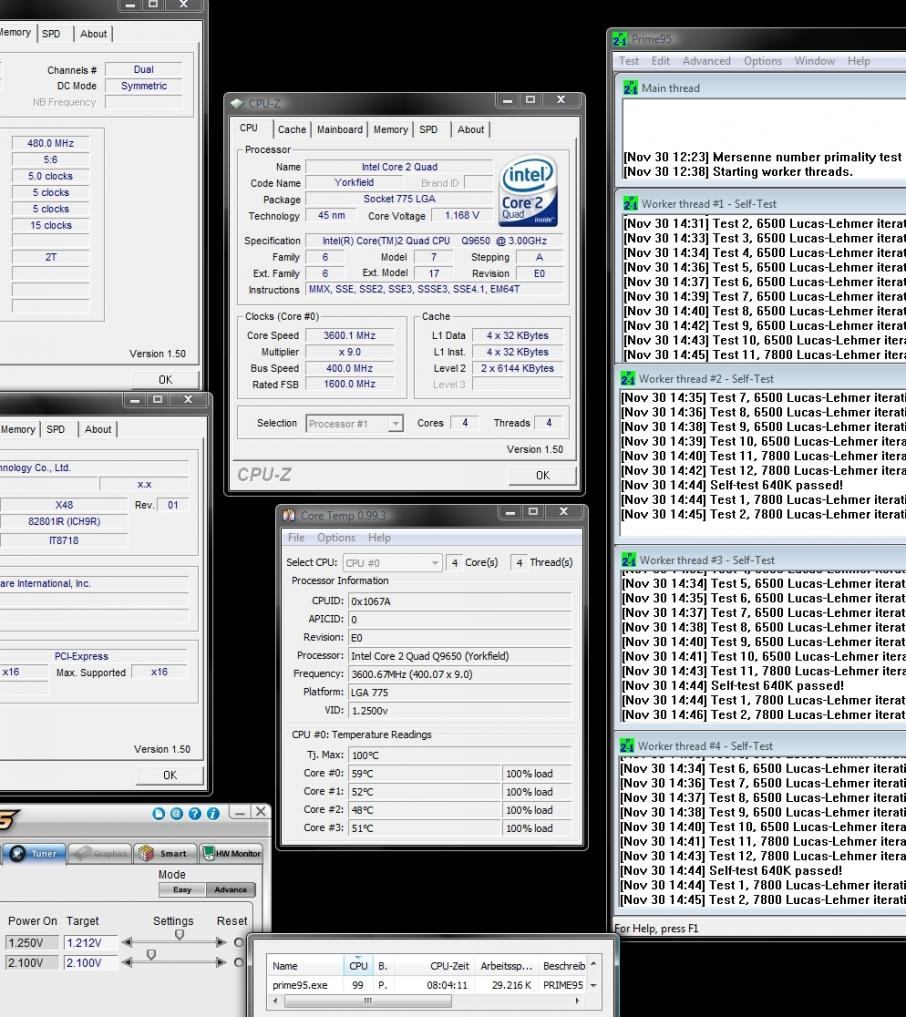
Task: Click the scroll-down arrow in the task manager list
Action: tap(593, 985)
